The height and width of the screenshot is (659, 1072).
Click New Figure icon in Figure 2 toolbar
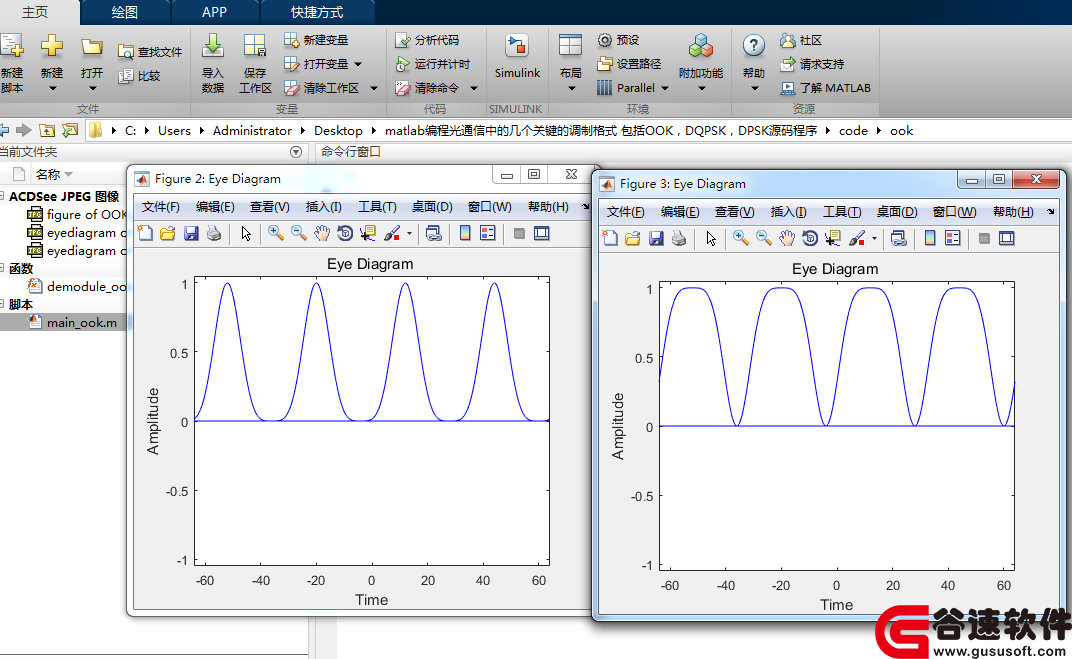146,234
